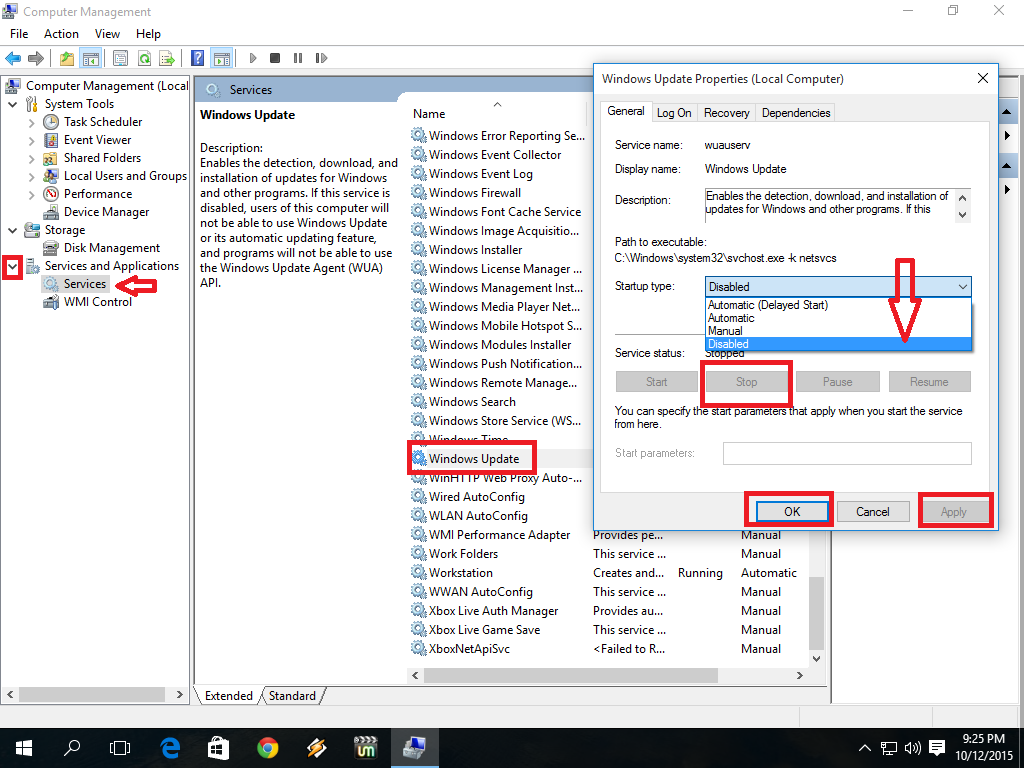The height and width of the screenshot is (768, 1024).
Task: Toggle the Action pane visibility
Action: tap(221, 58)
